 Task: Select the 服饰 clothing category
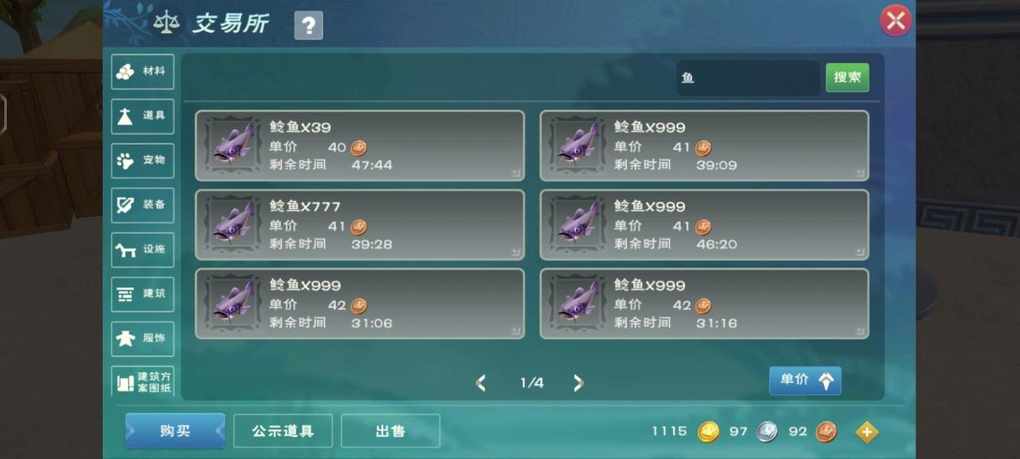point(142,339)
